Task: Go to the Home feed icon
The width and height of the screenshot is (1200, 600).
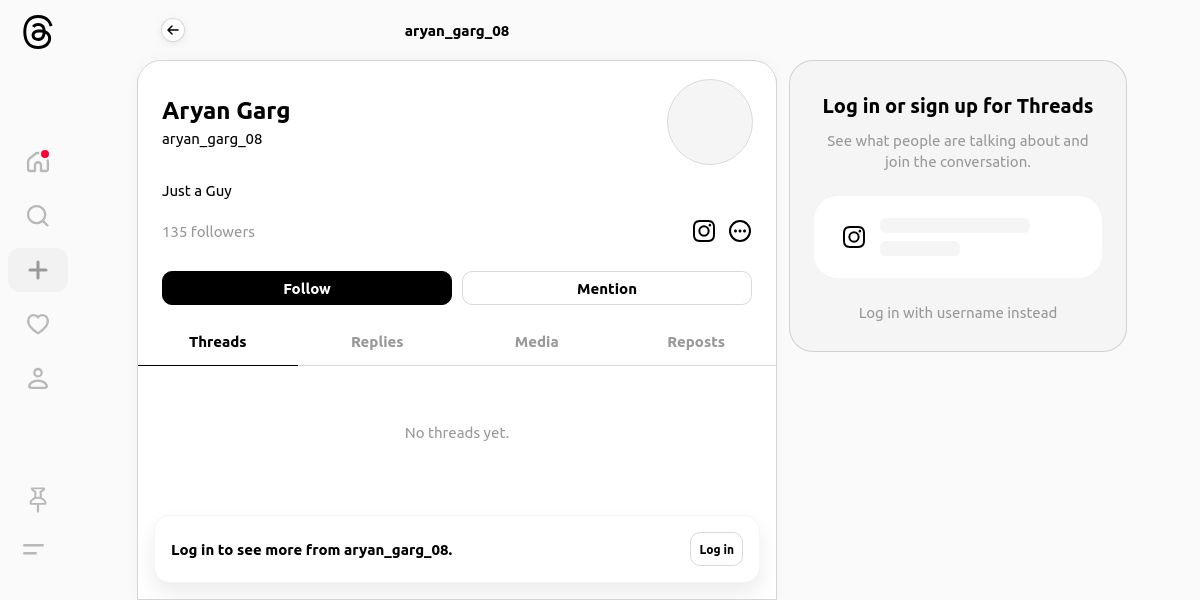Action: point(38,161)
